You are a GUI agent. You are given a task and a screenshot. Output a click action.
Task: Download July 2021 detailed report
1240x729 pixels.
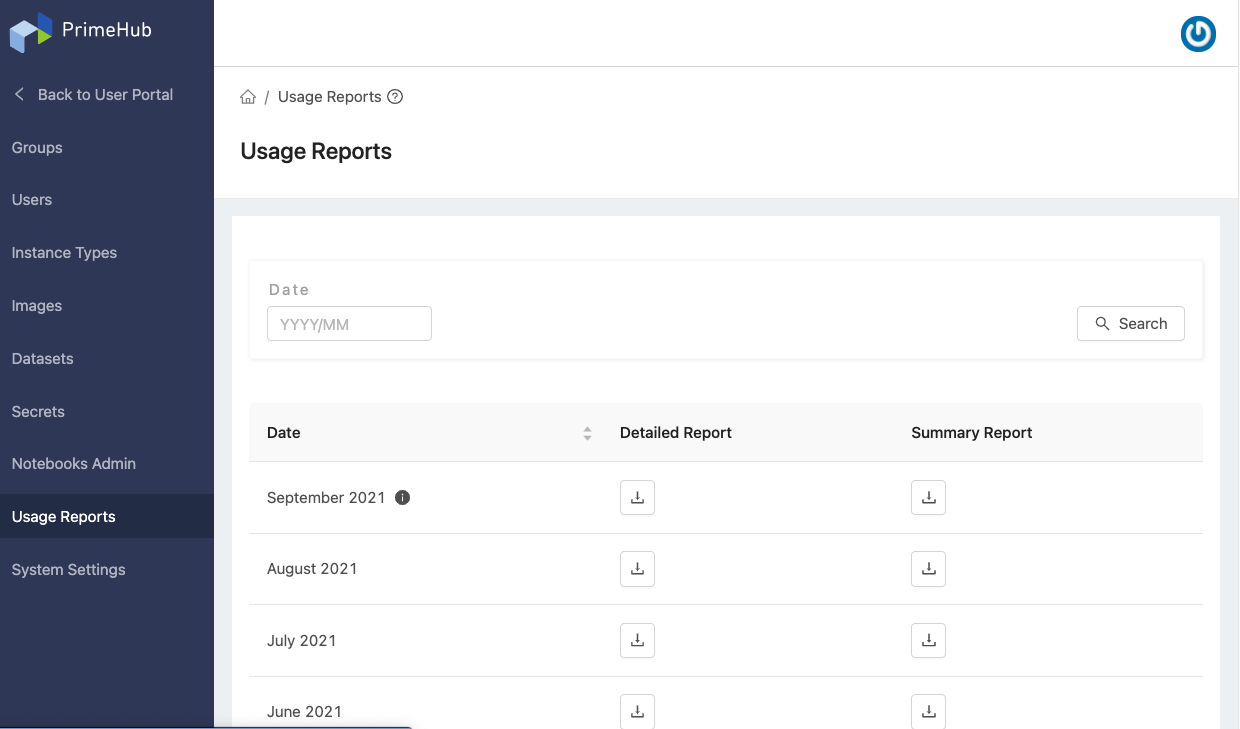pos(637,640)
